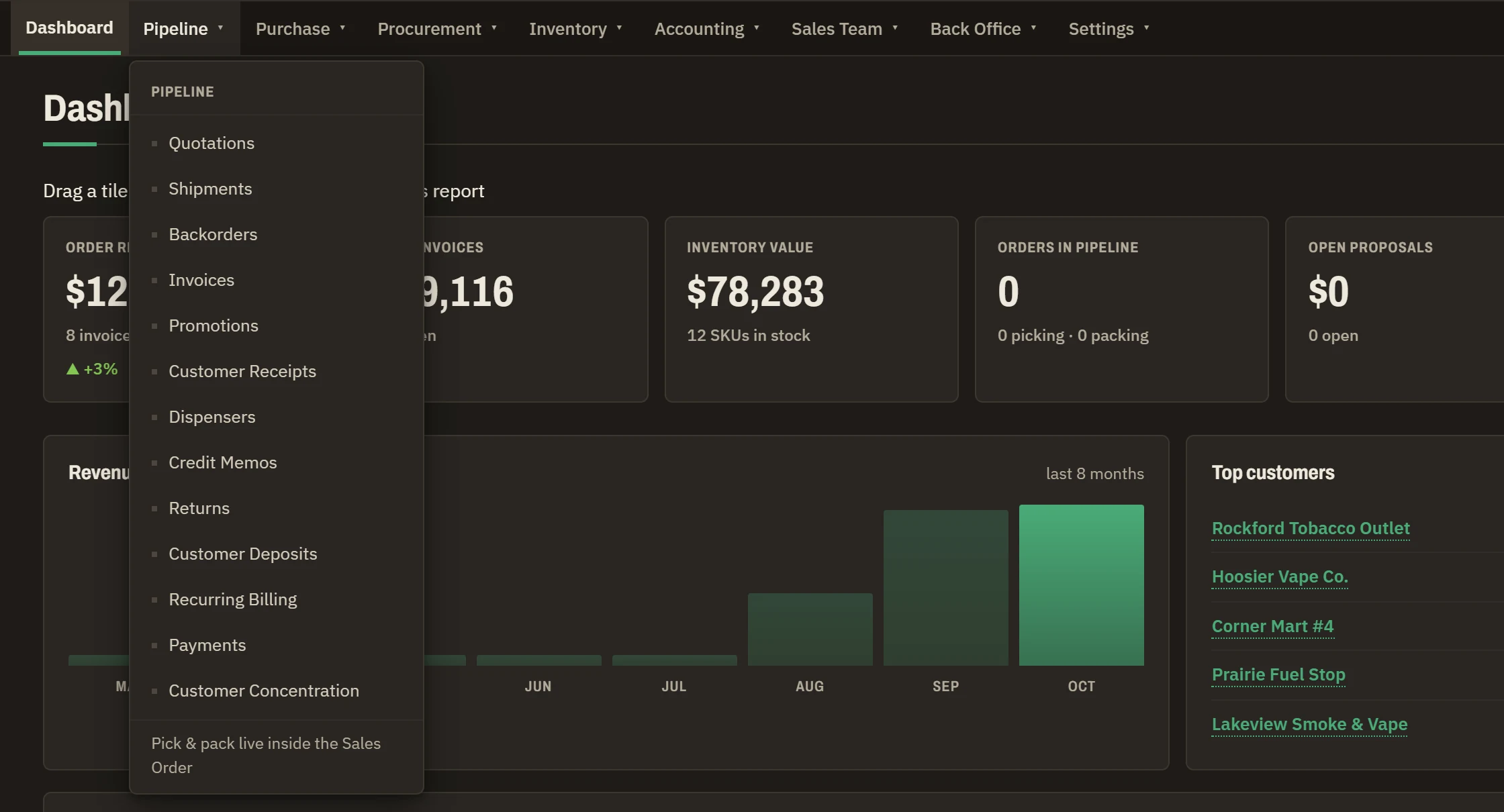Viewport: 1504px width, 812px height.
Task: Follow the Hoosier Vape Co. link
Action: point(1280,576)
